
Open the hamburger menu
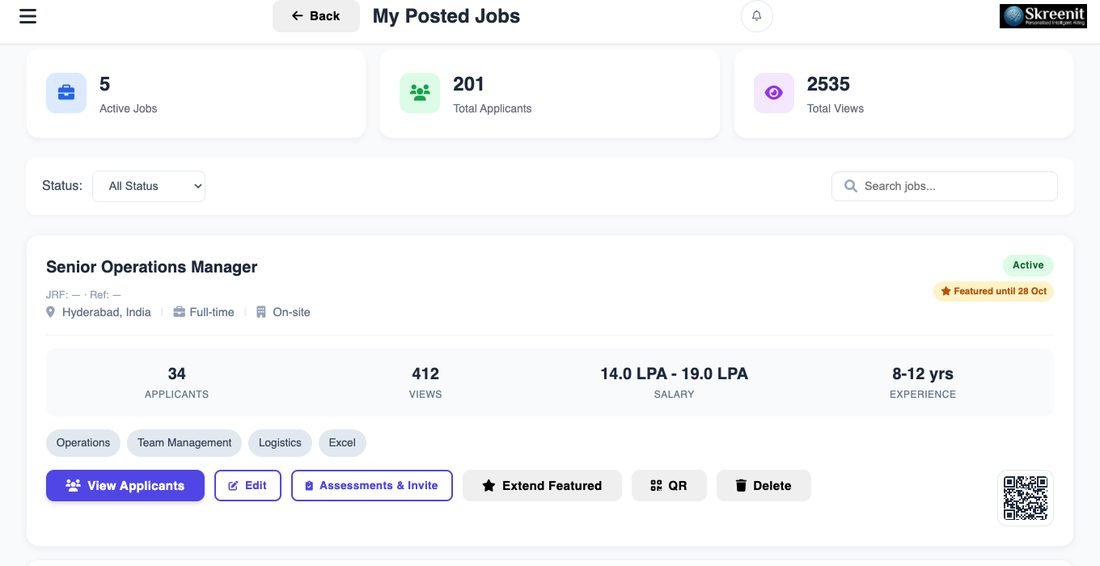pos(27,16)
